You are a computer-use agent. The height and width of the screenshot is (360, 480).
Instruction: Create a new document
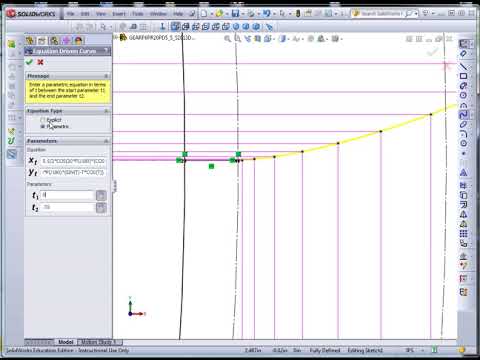click(x=204, y=14)
